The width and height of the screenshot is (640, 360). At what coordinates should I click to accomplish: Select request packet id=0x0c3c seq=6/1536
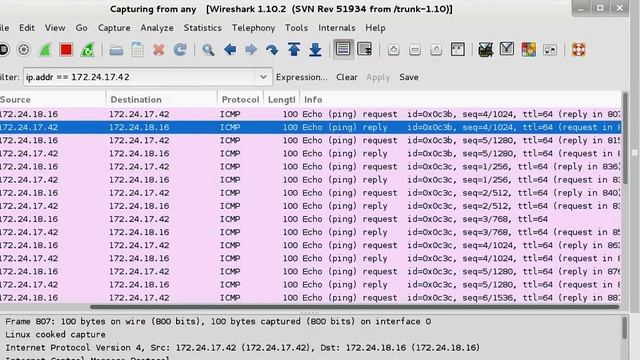[310, 298]
